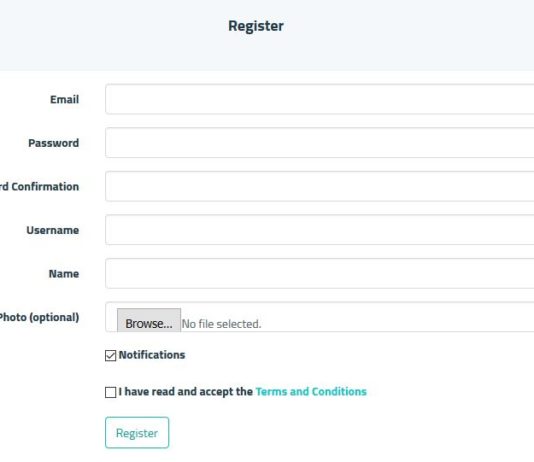Focus the Password text box

tap(319, 143)
